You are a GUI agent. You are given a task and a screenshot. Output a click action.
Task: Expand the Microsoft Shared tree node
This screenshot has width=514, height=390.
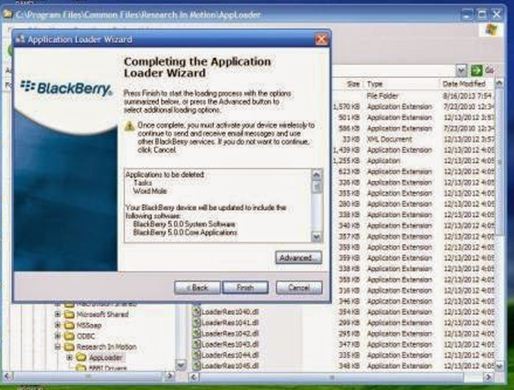tap(58, 314)
